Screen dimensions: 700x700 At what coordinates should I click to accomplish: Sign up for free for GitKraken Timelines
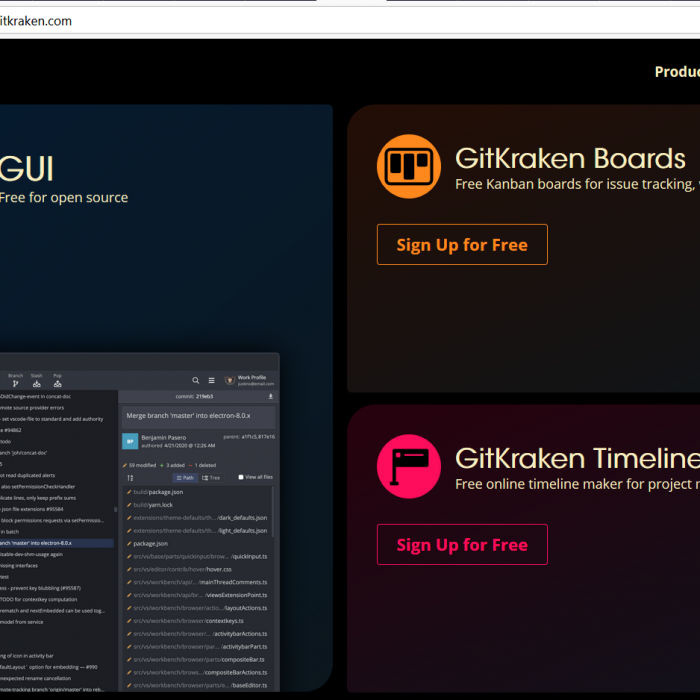point(462,545)
